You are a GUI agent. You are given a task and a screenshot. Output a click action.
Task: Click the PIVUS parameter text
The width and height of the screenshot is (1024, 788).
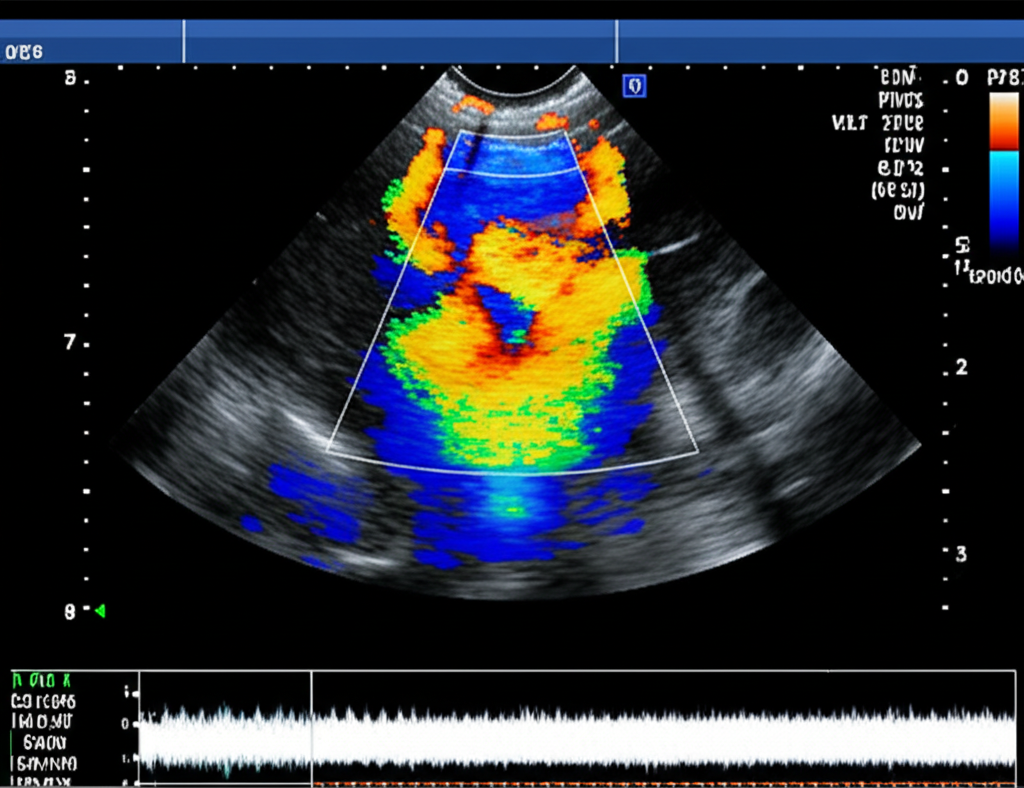click(900, 100)
